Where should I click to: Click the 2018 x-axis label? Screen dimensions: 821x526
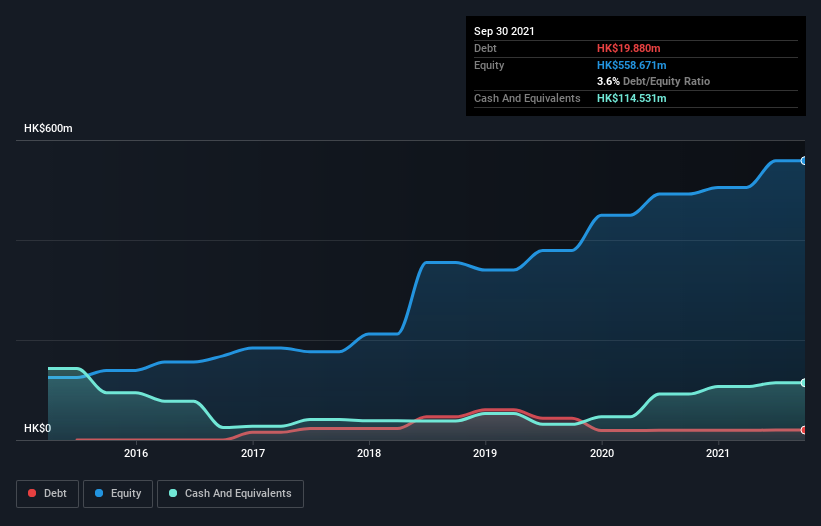pos(369,453)
